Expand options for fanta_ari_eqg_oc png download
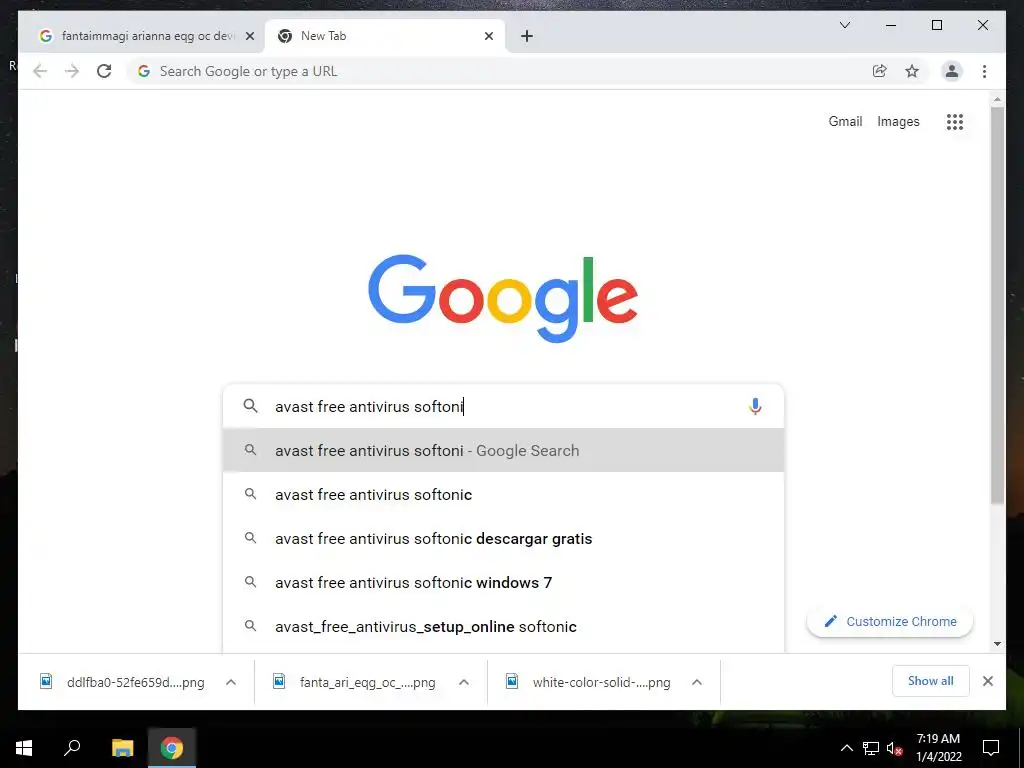Image resolution: width=1024 pixels, height=768 pixels. [x=464, y=682]
